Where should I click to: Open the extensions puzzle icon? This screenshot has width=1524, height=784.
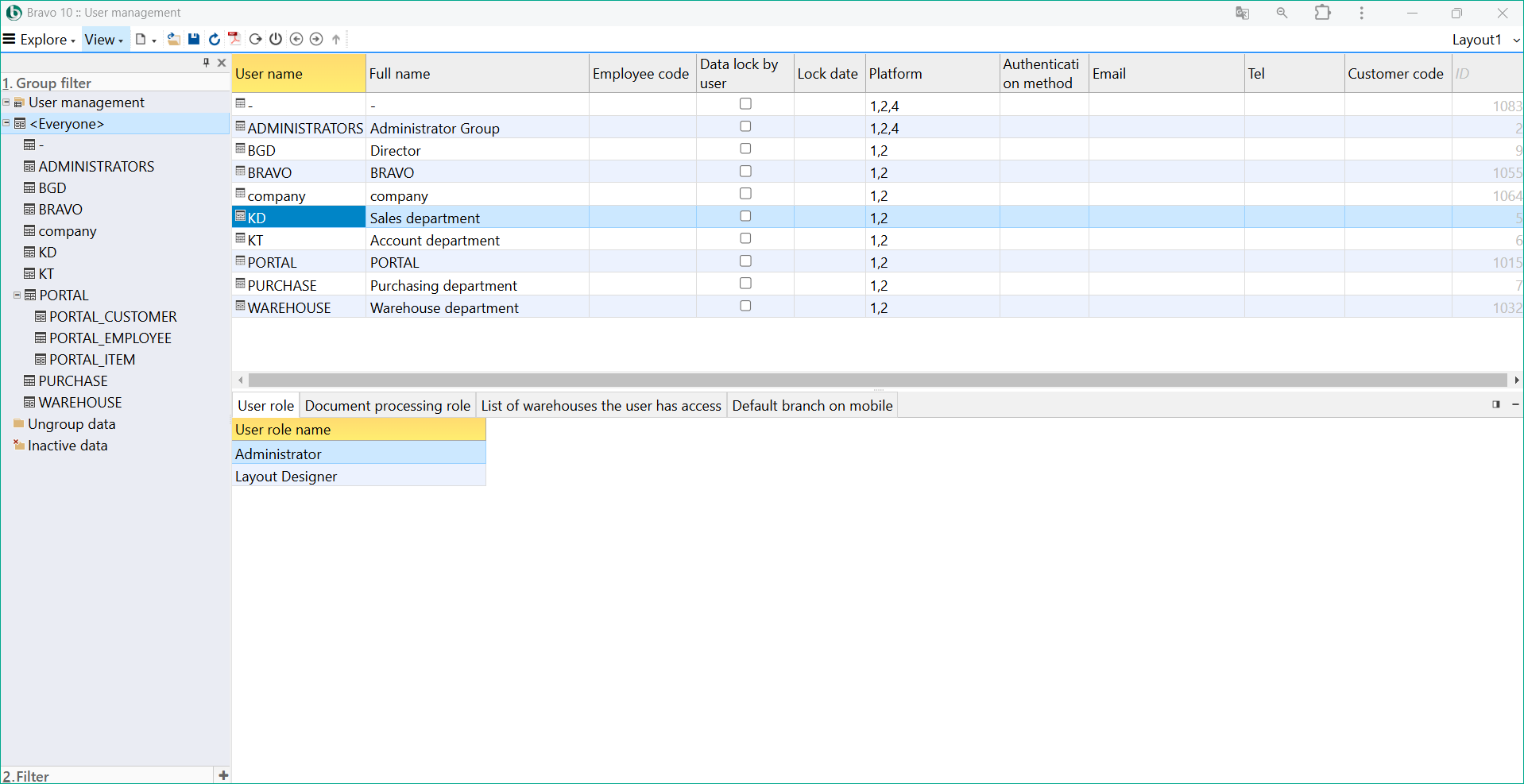pos(1322,13)
